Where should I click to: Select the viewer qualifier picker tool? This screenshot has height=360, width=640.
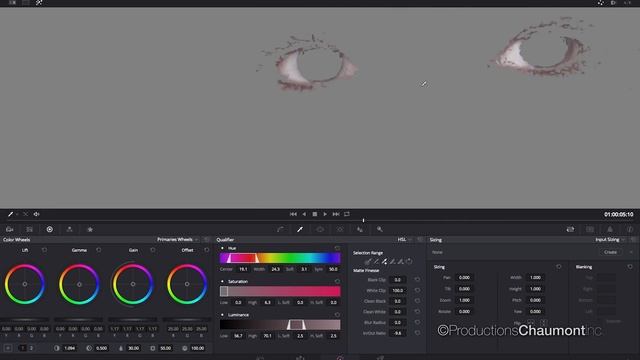coord(10,214)
